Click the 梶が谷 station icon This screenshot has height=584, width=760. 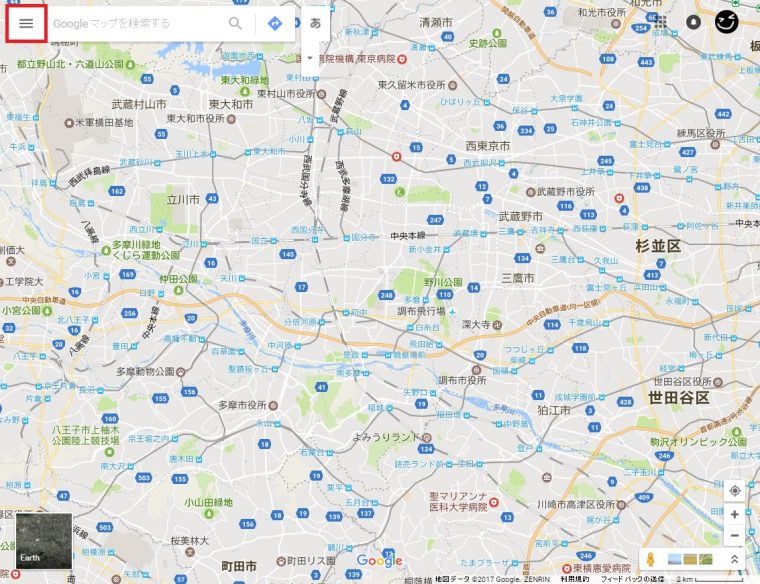coord(616,520)
